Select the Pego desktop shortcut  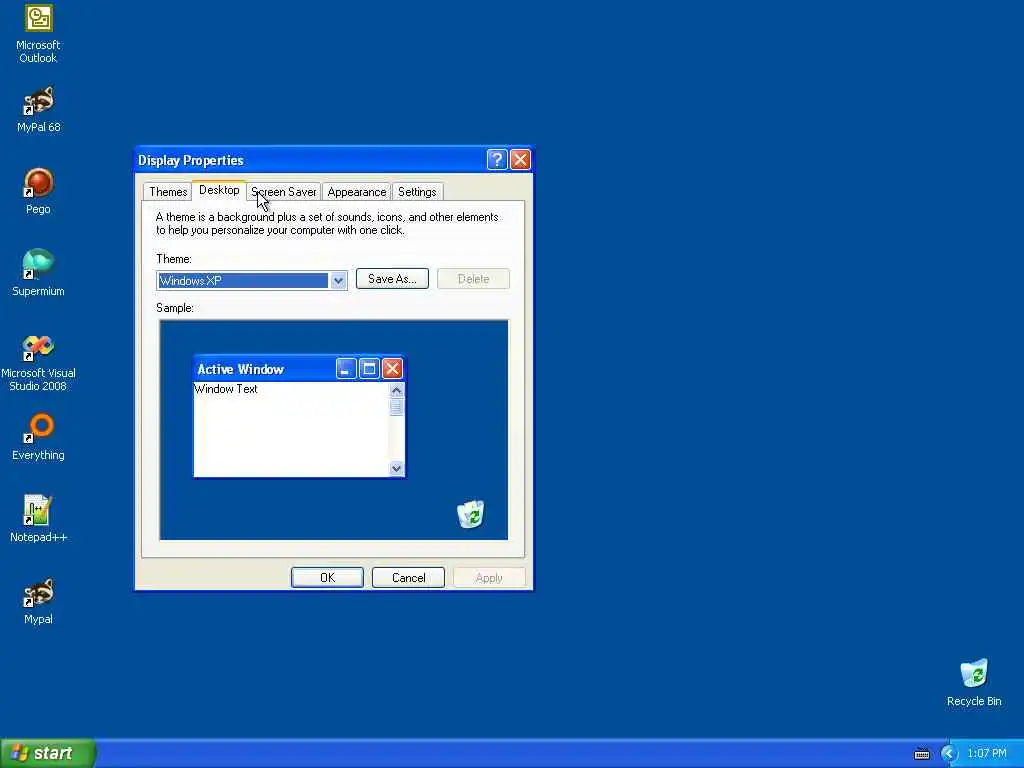tap(38, 191)
